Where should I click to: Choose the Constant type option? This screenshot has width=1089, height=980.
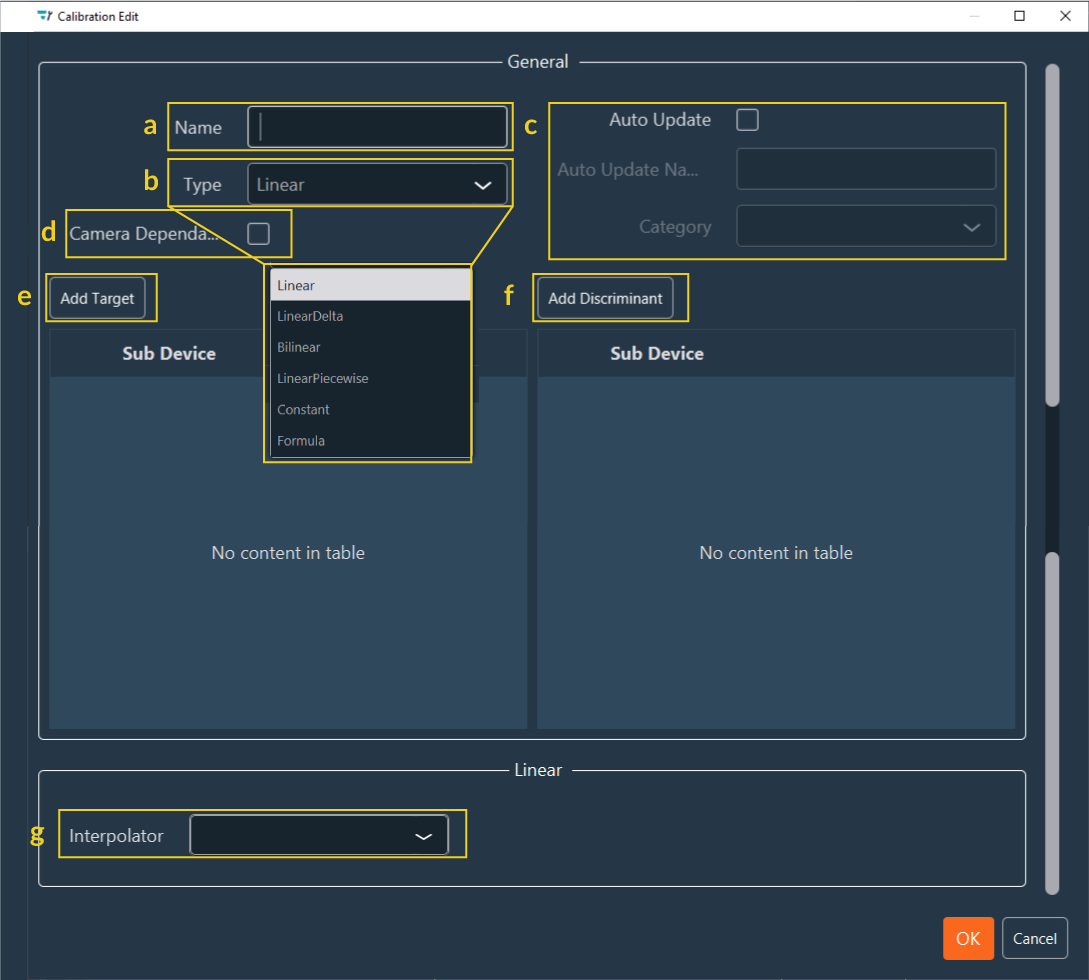pos(369,410)
